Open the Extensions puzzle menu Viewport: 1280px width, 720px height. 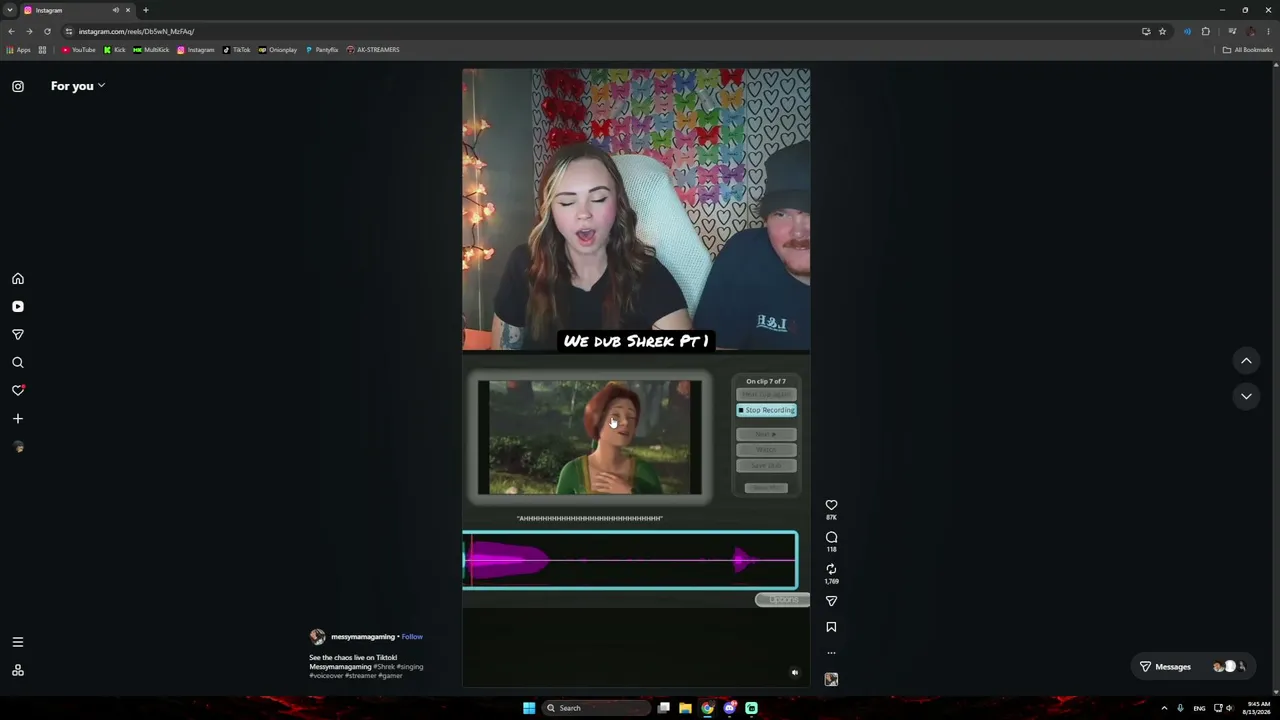pos(1205,31)
